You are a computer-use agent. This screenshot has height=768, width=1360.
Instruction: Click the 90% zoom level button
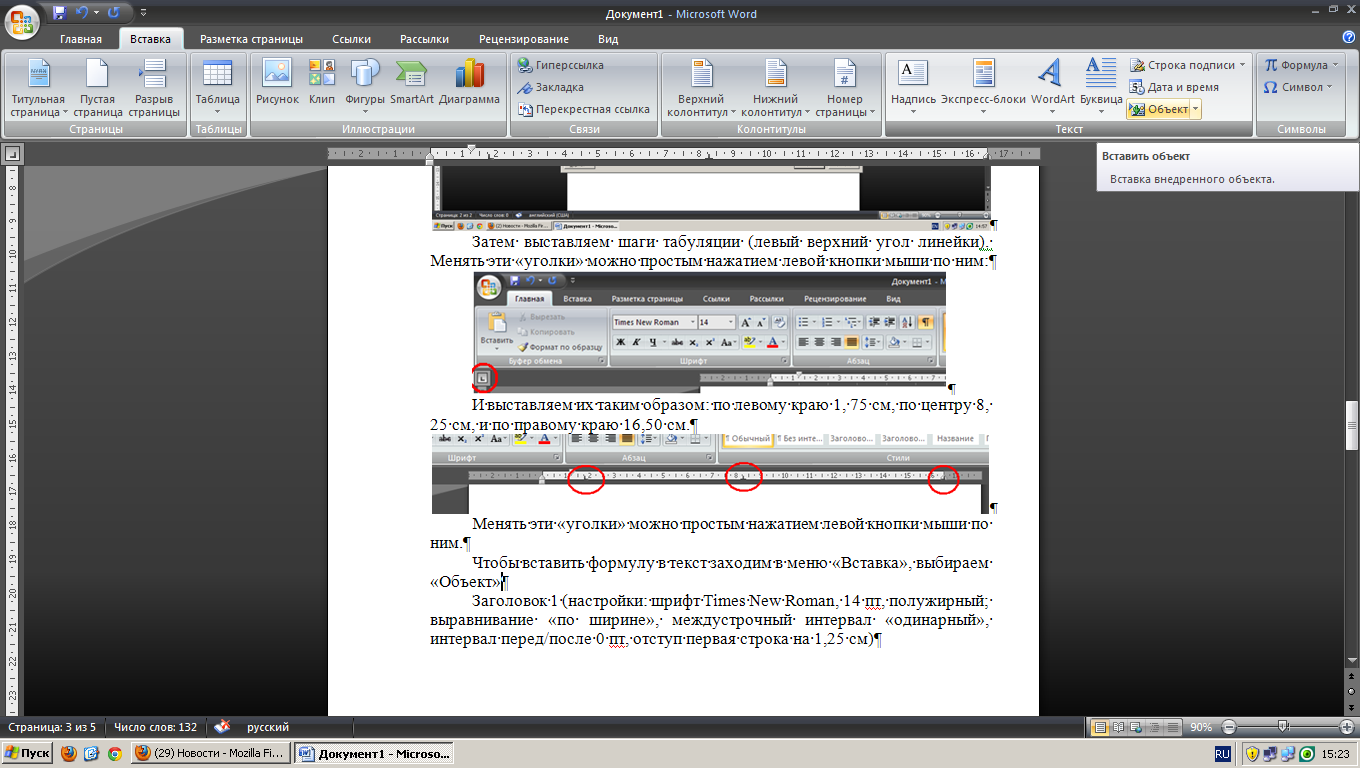(x=1202, y=727)
